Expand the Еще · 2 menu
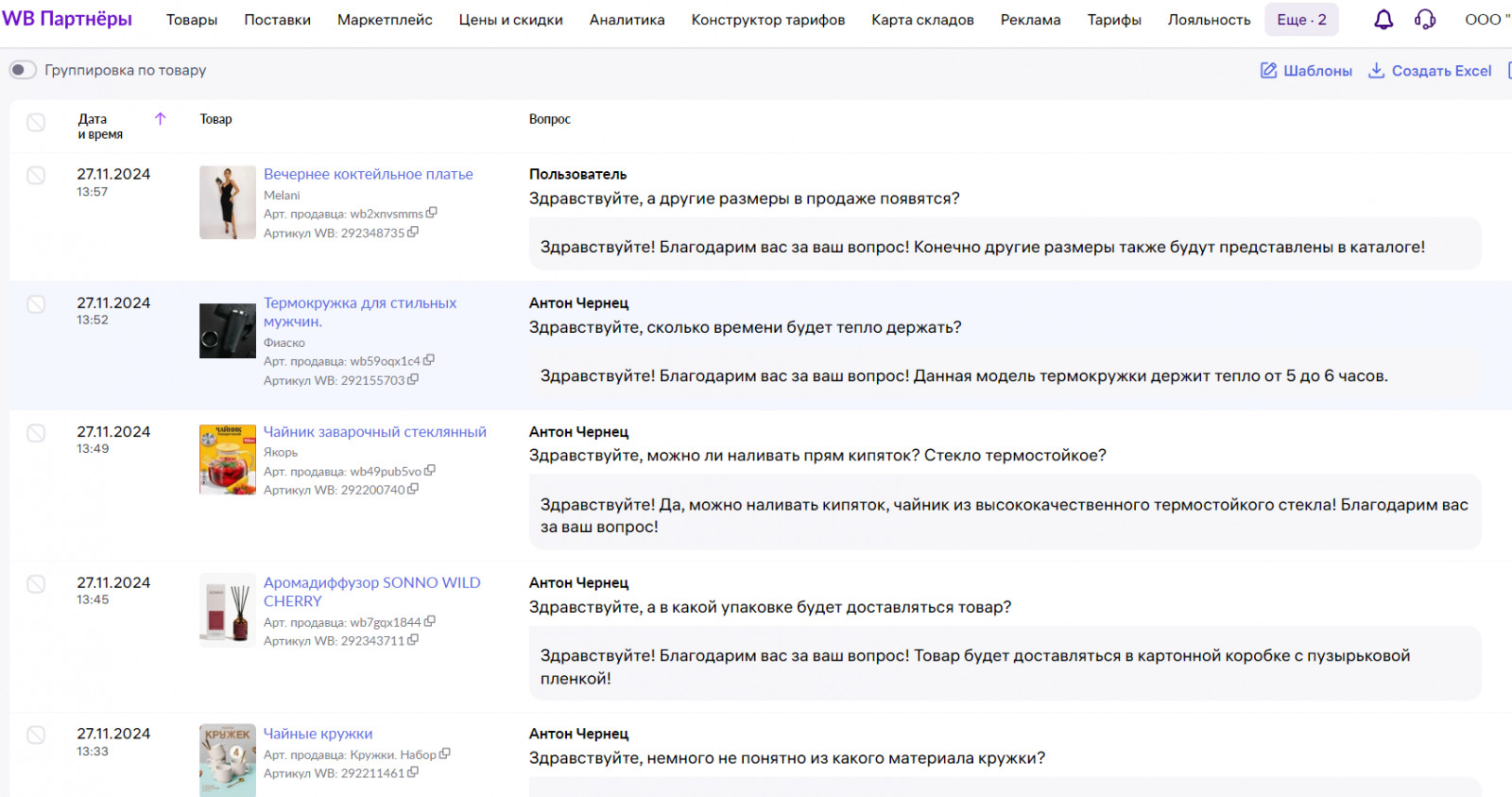1512x797 pixels. click(x=1301, y=20)
